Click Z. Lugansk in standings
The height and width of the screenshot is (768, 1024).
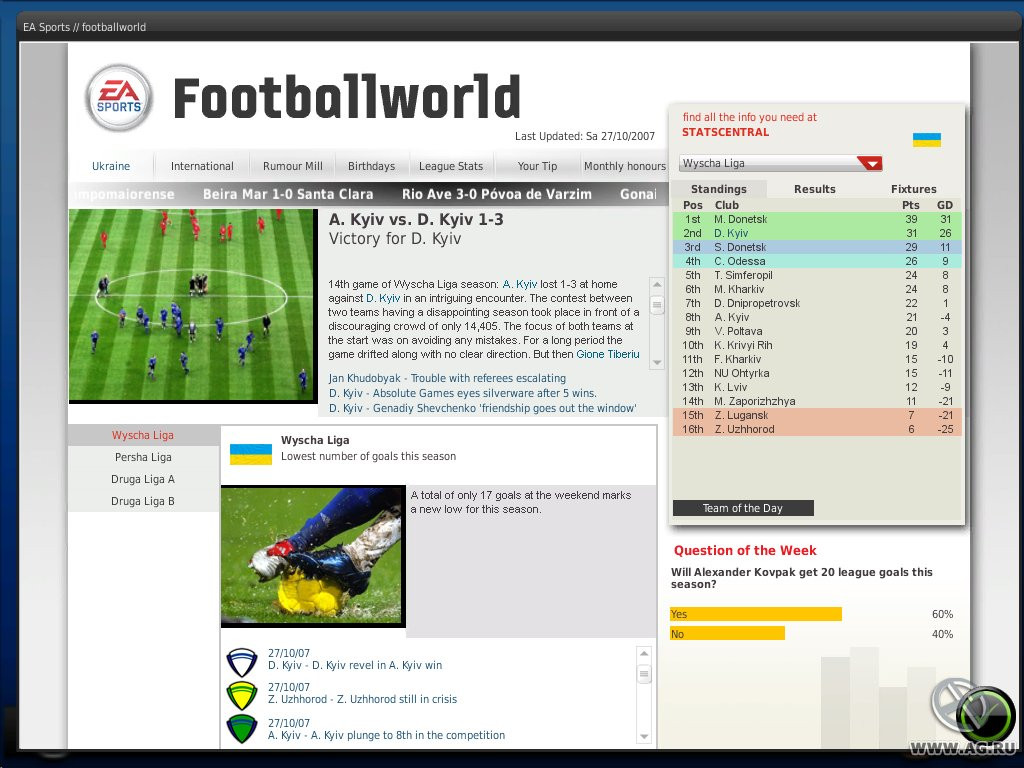point(817,415)
